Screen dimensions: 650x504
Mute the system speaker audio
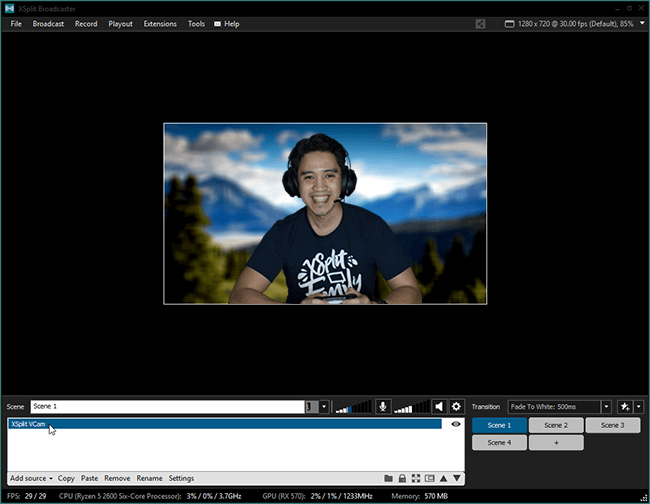[x=439, y=407]
